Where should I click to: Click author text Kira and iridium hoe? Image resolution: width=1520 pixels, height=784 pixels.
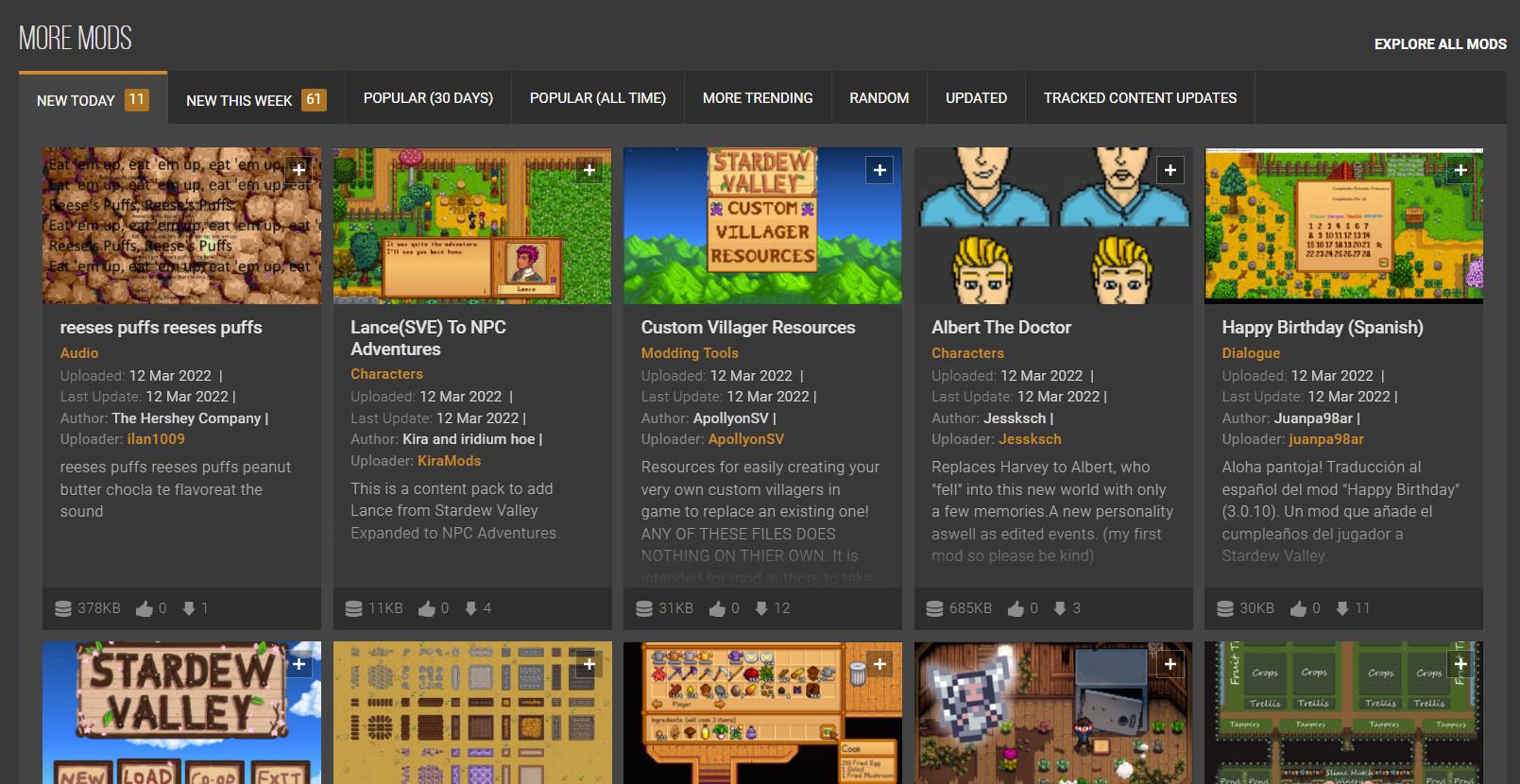pyautogui.click(x=469, y=439)
